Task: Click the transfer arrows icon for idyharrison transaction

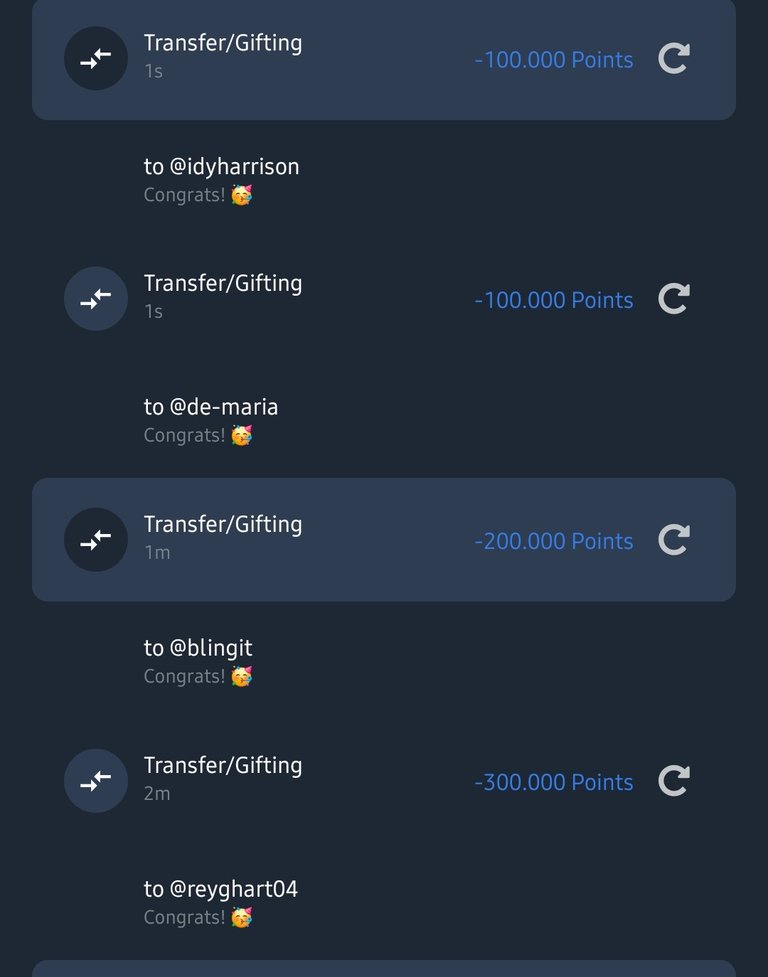Action: (96, 58)
